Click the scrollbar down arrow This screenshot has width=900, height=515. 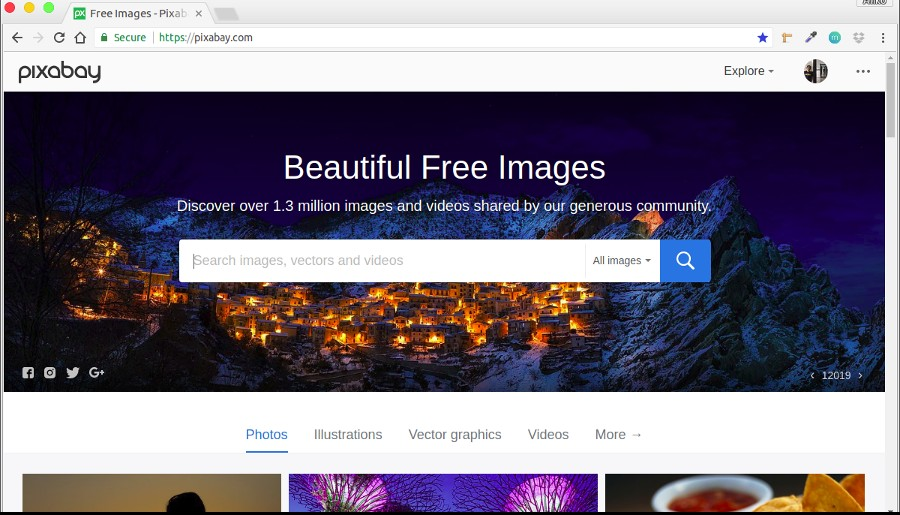(x=890, y=510)
